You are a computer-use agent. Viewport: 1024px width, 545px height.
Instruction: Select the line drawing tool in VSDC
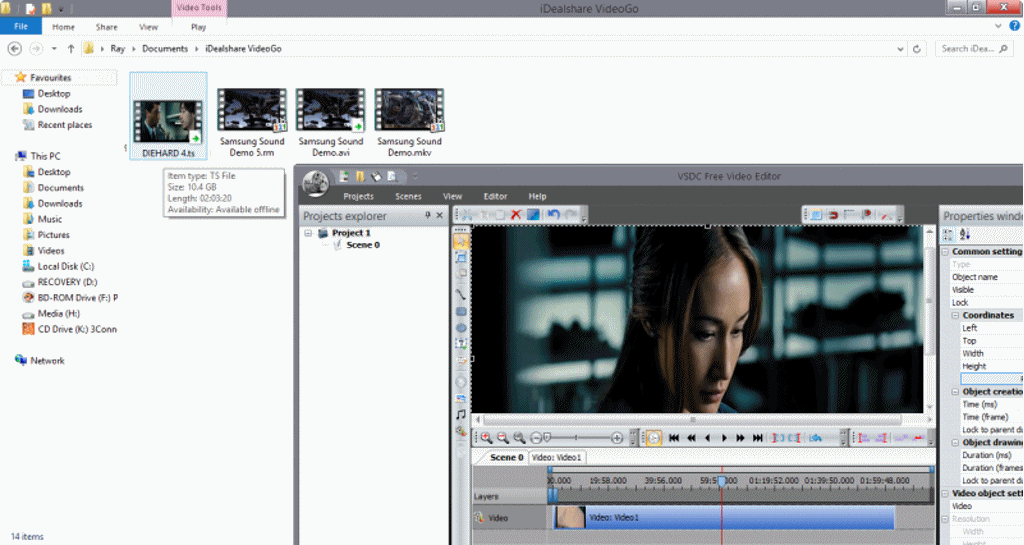[x=461, y=294]
